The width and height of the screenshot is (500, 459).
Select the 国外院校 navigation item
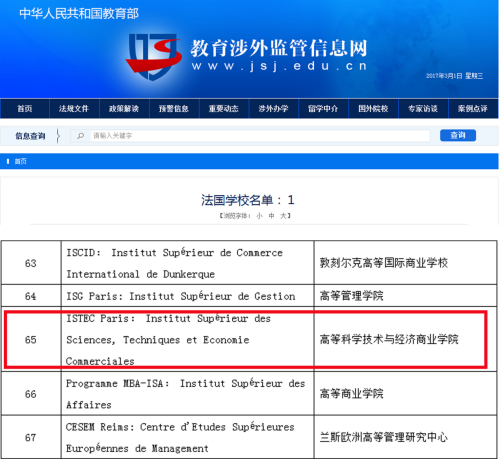tap(373, 109)
